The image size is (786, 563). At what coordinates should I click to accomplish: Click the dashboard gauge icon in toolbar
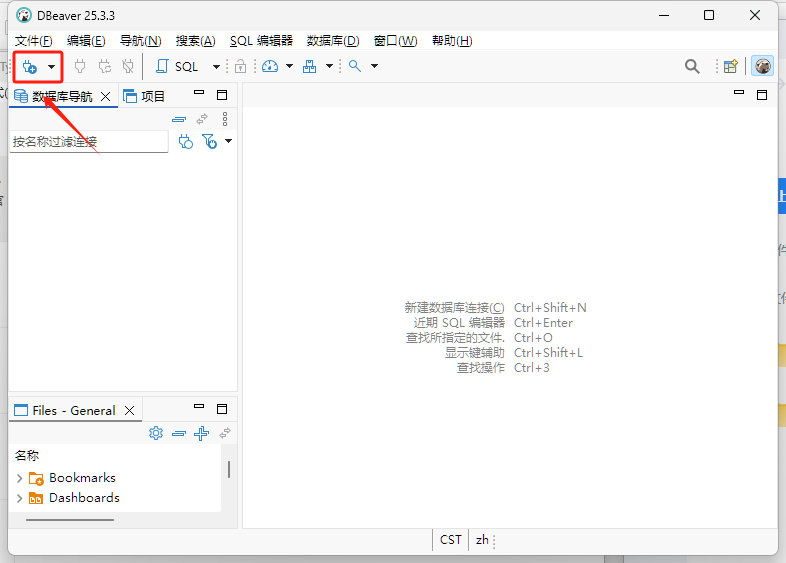[269, 67]
